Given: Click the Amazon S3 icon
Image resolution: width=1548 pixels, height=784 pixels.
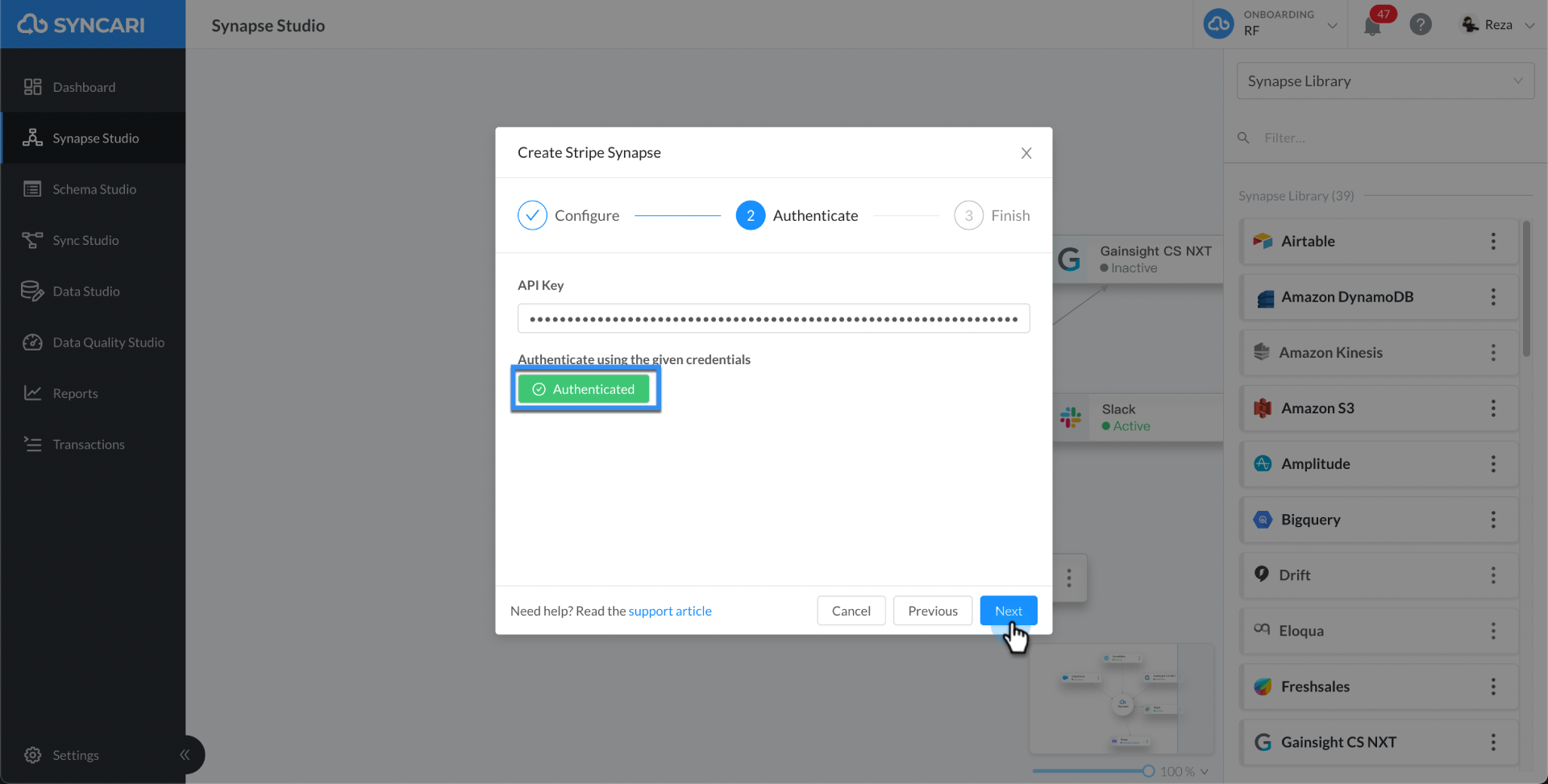Looking at the screenshot, I should [x=1263, y=408].
